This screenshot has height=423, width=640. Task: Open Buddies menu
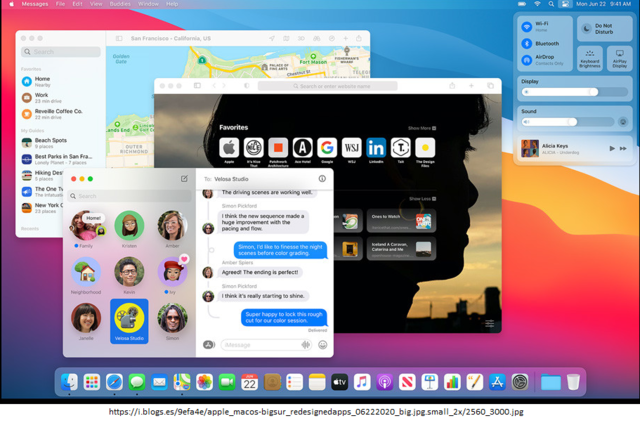pos(120,4)
